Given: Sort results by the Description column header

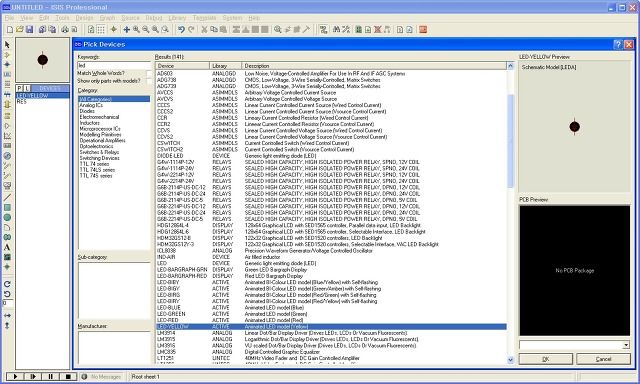Looking at the screenshot, I should 374,66.
